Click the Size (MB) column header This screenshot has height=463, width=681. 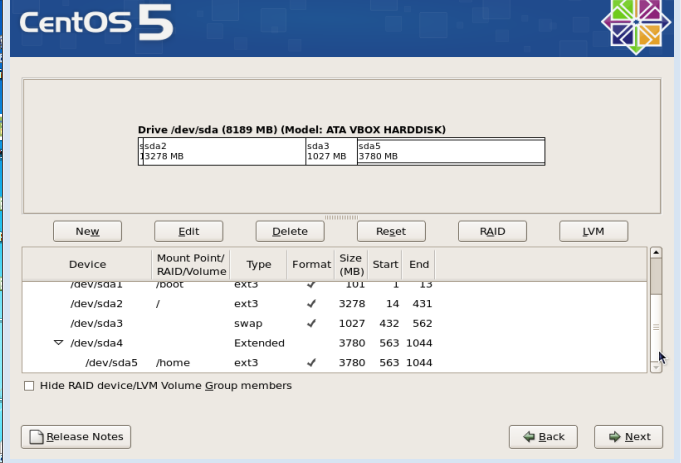coord(351,265)
